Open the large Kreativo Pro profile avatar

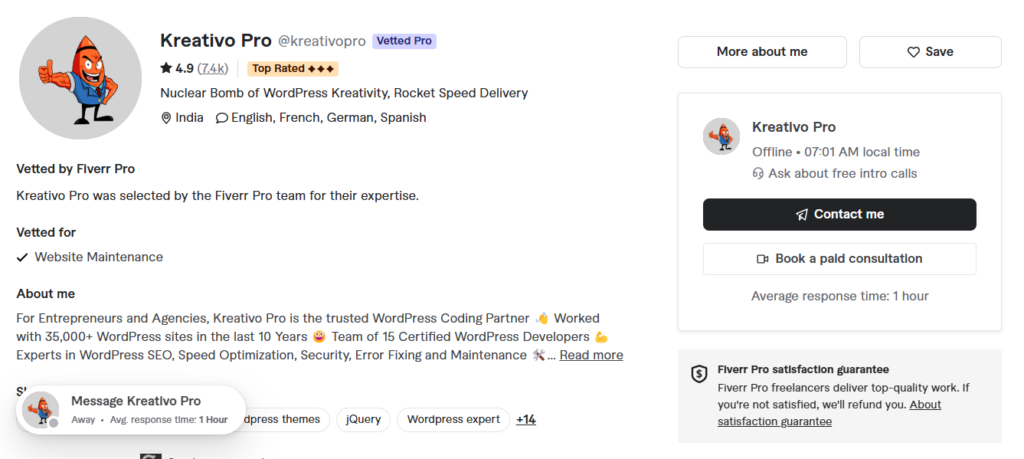(x=80, y=78)
